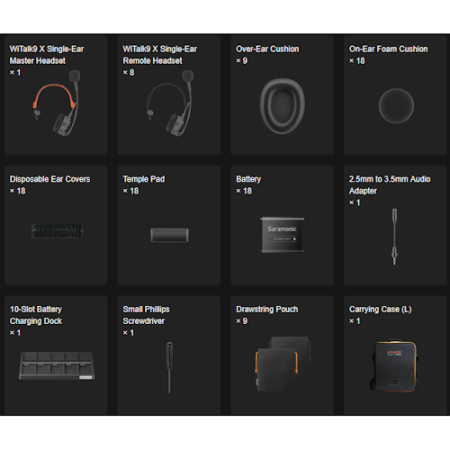Image resolution: width=450 pixels, height=450 pixels.
Task: Click the orange Master Headset image
Action: (56, 103)
